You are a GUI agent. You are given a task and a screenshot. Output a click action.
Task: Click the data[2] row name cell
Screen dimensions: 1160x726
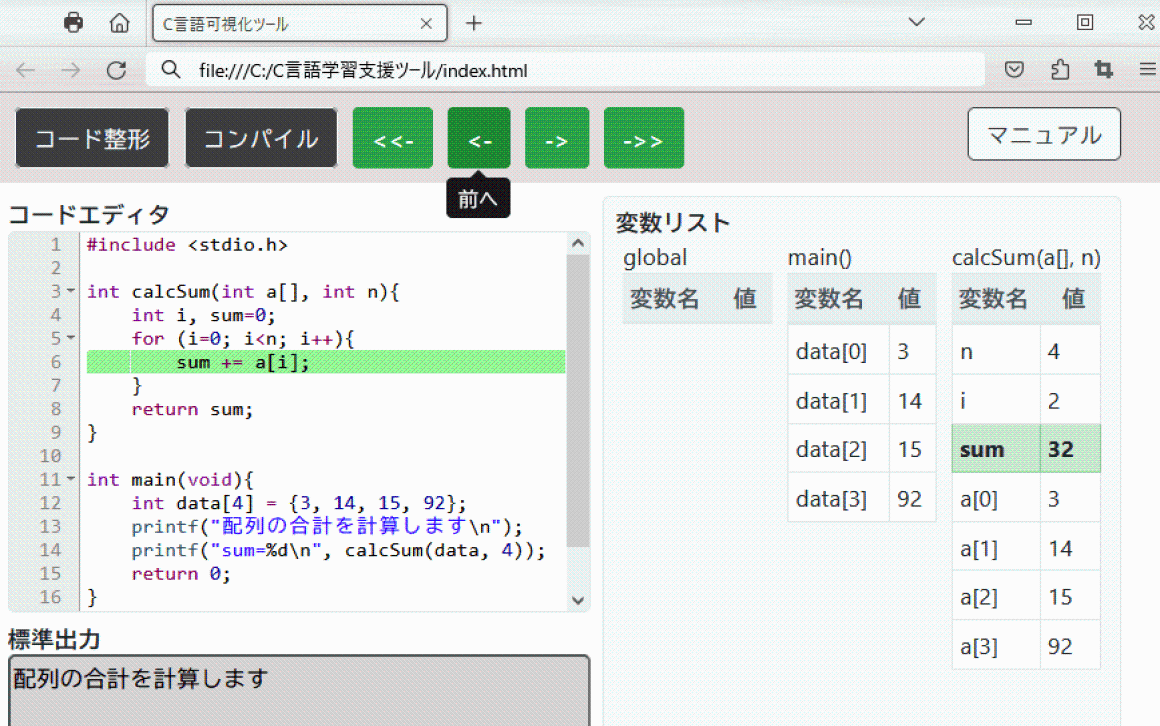838,449
